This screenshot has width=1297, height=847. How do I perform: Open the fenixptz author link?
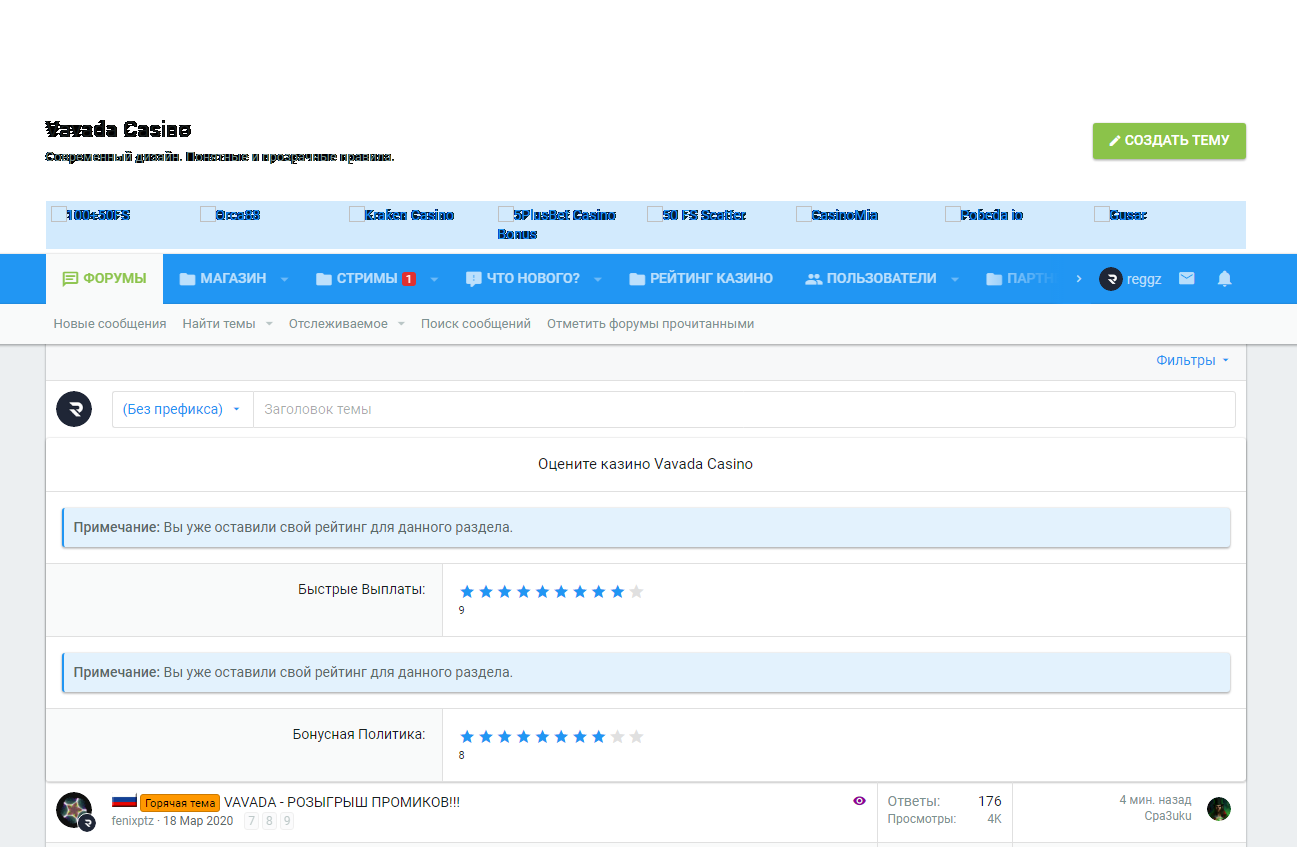(x=134, y=821)
